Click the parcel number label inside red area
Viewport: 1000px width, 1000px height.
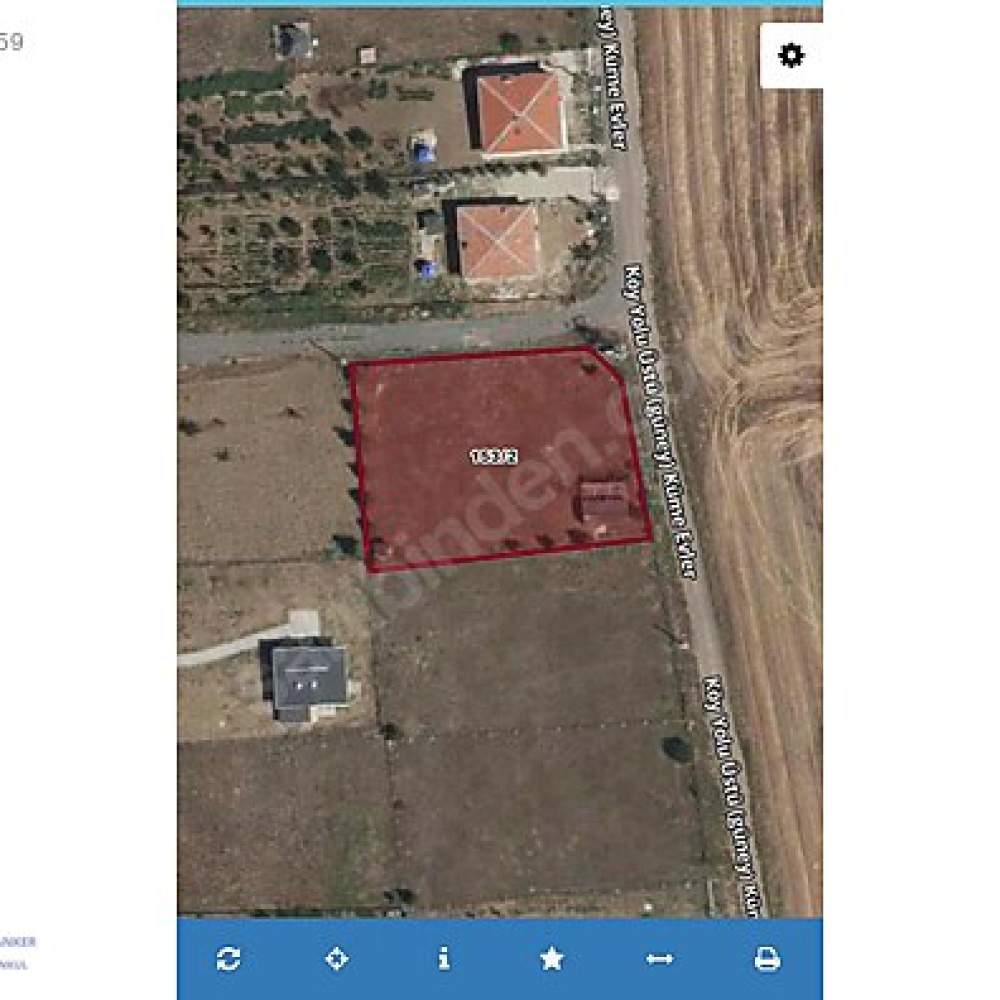494,457
